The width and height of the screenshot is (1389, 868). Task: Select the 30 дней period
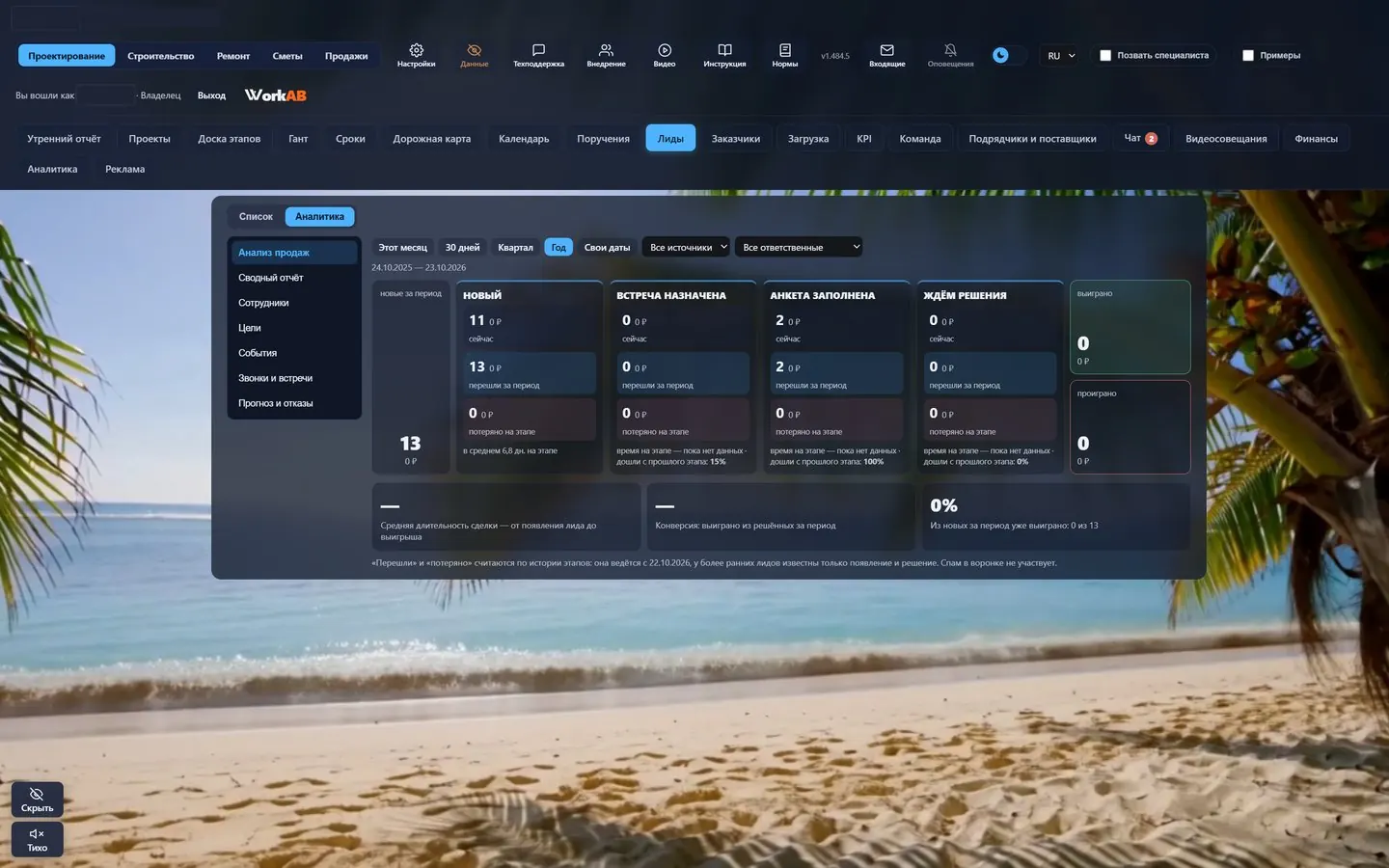(x=462, y=247)
